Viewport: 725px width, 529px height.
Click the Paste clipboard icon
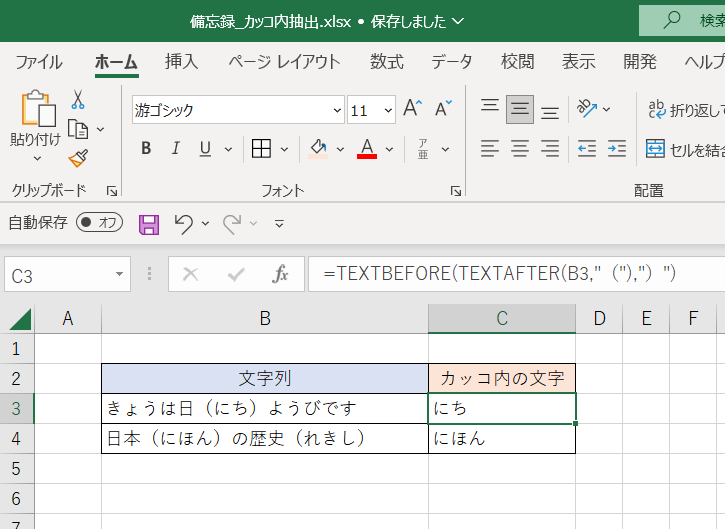tap(38, 108)
